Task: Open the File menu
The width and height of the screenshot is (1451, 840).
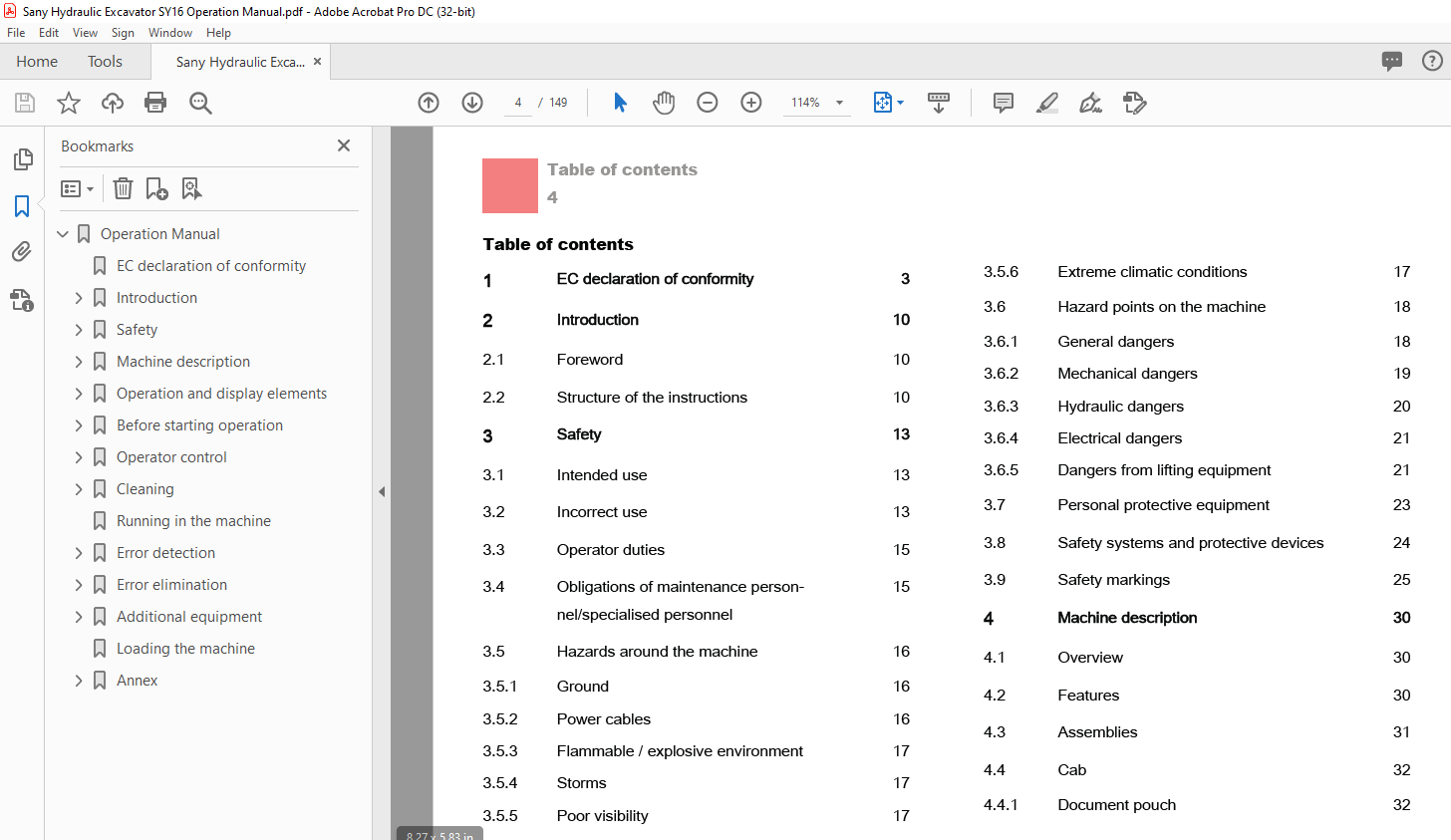Action: click(16, 33)
